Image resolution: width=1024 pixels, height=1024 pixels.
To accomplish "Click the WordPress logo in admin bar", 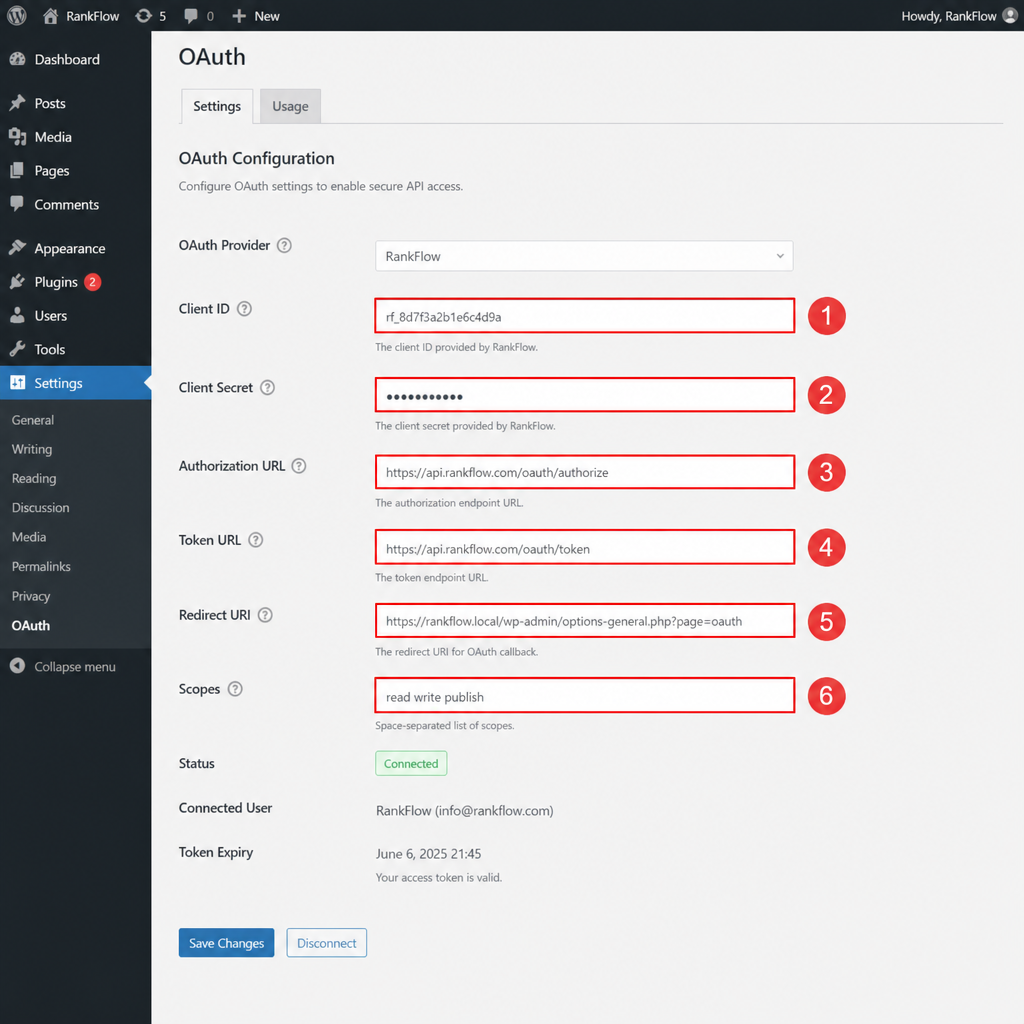I will (x=17, y=16).
